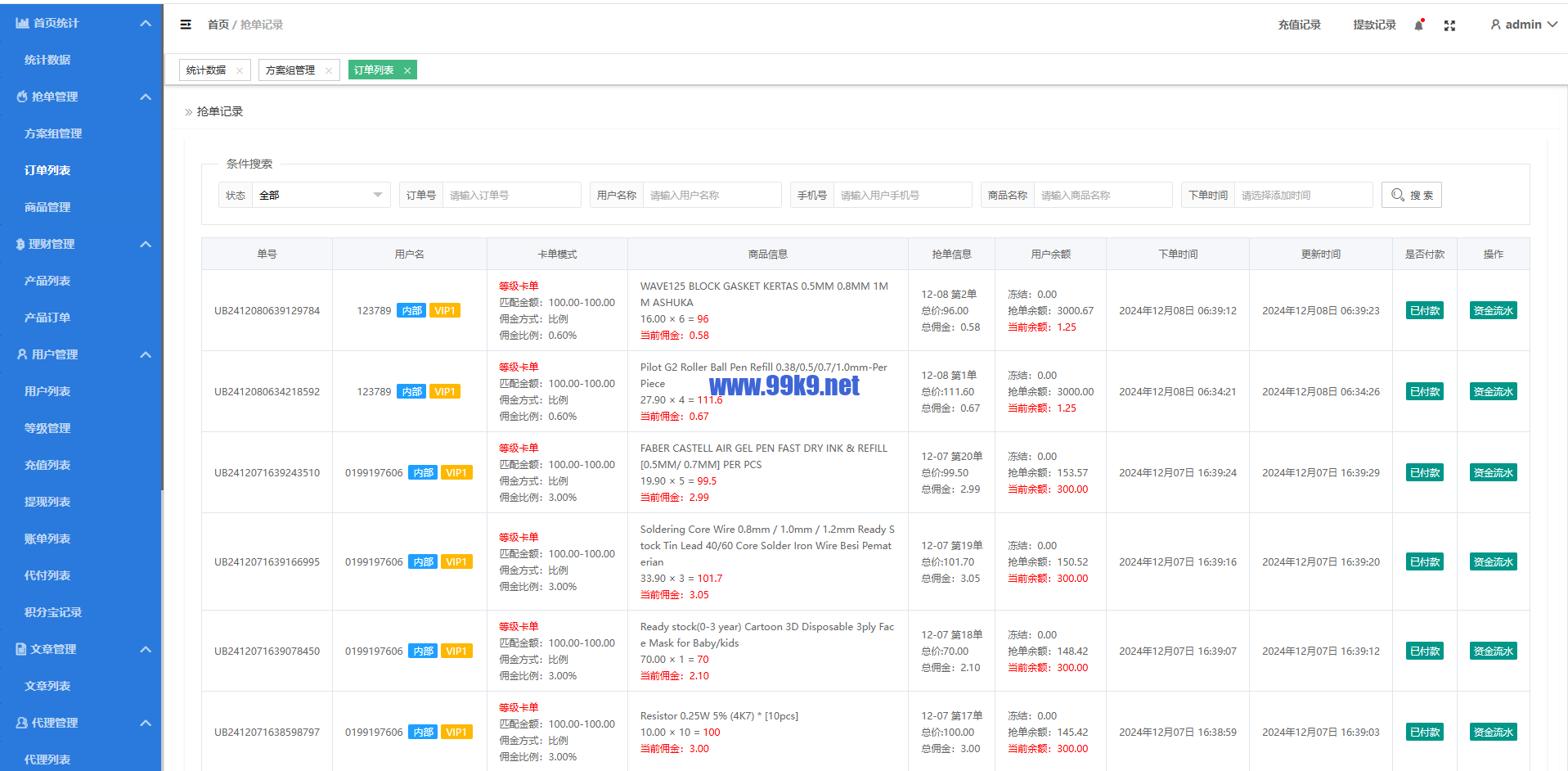Open 充值记录 in the top bar

[x=1300, y=25]
